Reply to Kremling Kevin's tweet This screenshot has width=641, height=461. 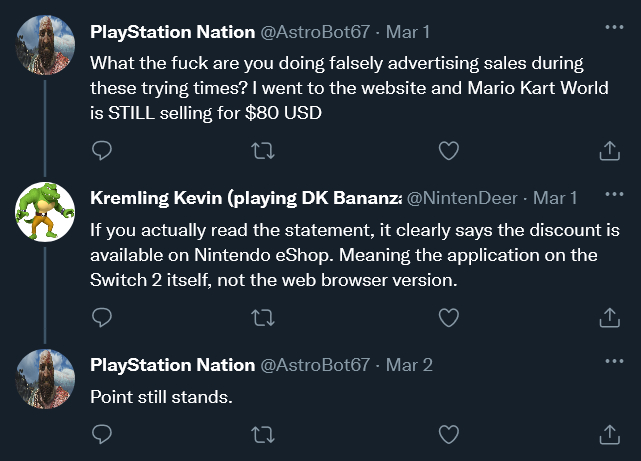[101, 317]
